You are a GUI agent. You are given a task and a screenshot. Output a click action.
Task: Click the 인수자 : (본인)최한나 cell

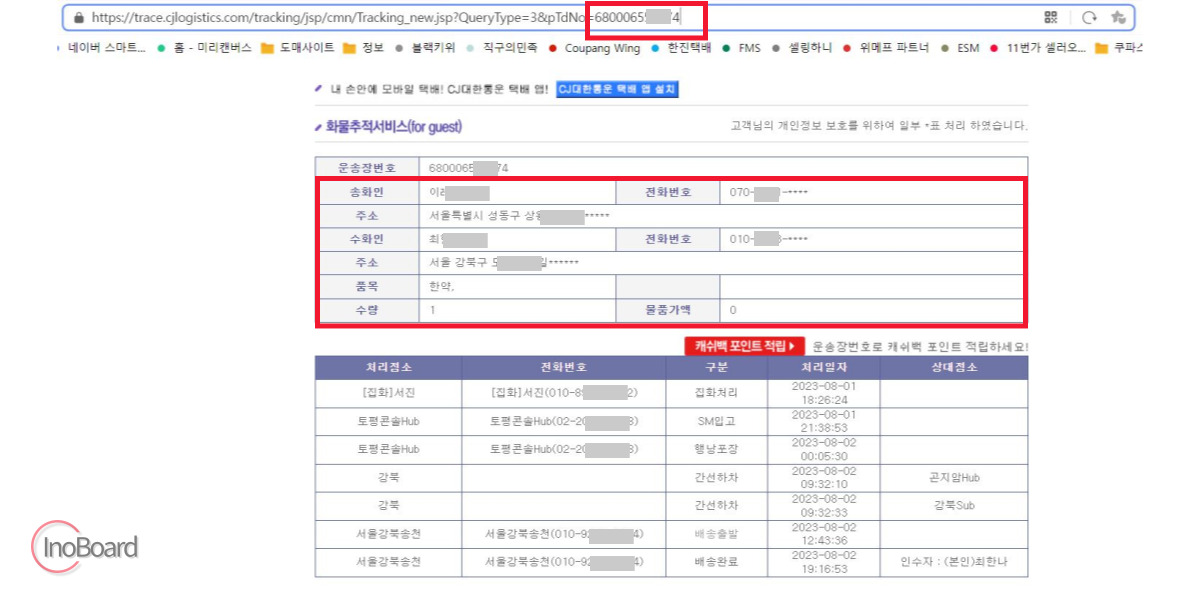coord(954,561)
